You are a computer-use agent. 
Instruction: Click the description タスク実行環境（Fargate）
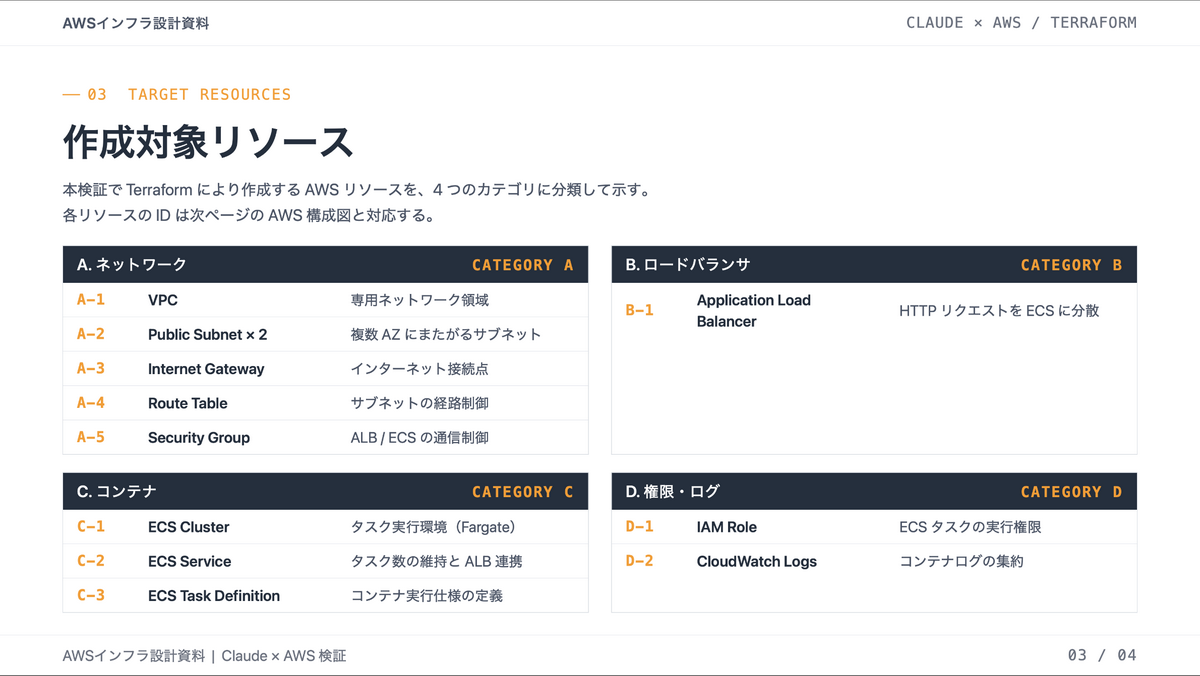click(433, 527)
